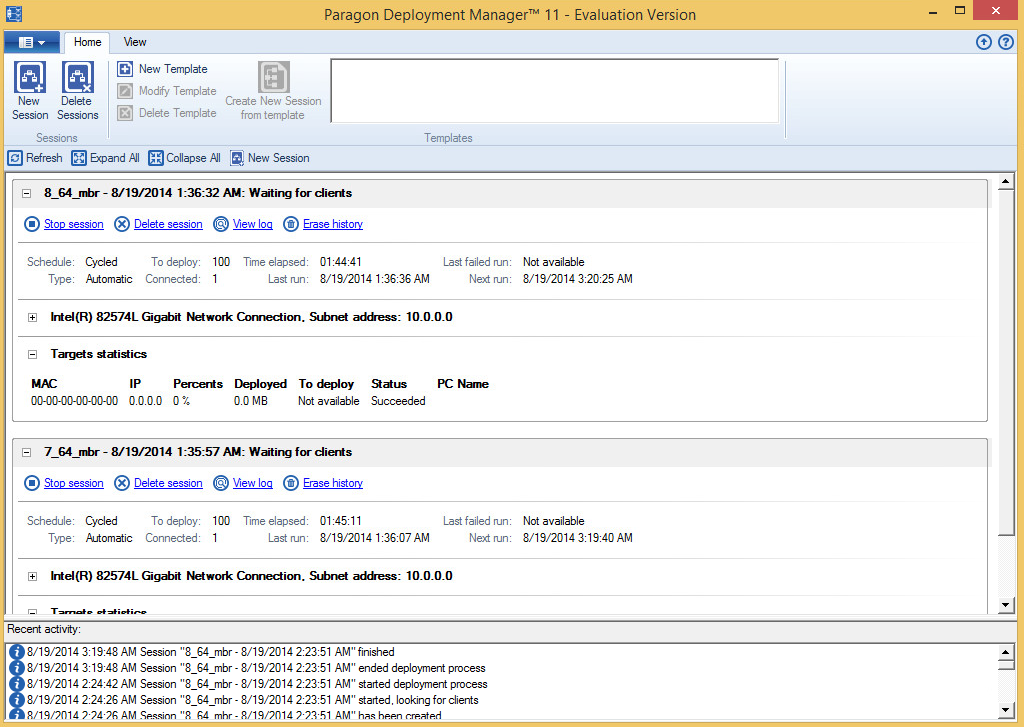
Task: Open the Erase history link for 8_64_mbr
Action: [333, 224]
